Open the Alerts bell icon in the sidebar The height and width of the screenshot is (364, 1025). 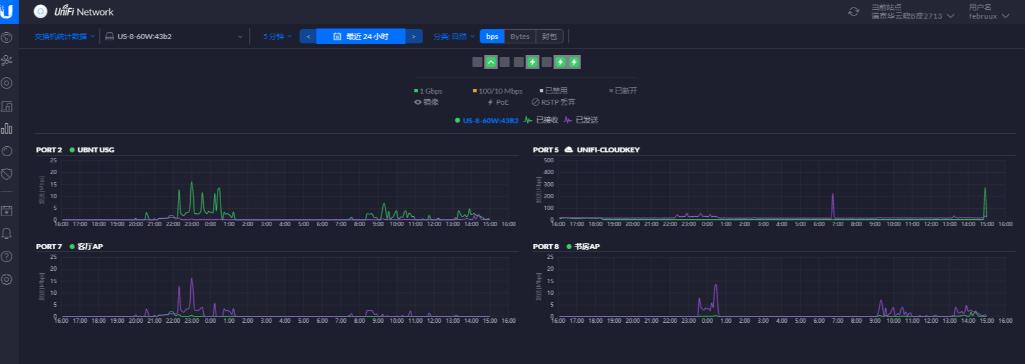point(7,233)
